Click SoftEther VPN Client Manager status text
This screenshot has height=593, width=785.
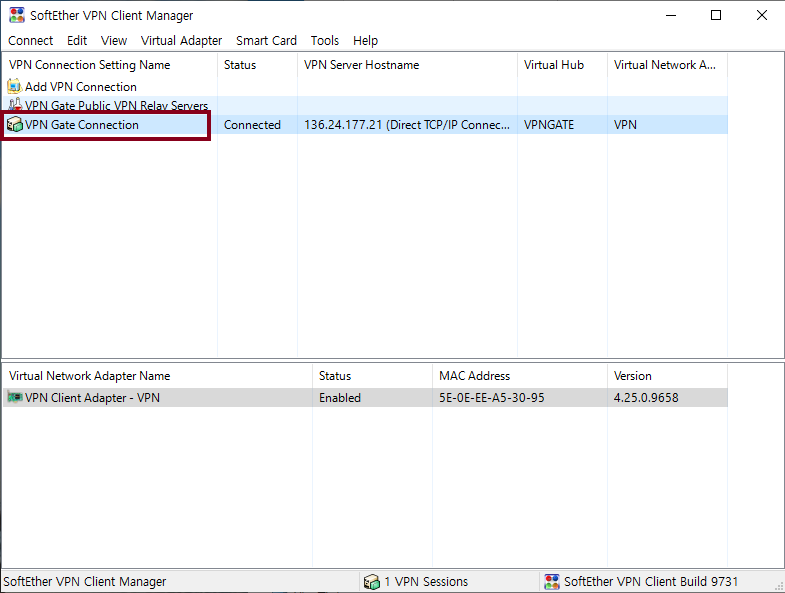click(85, 581)
